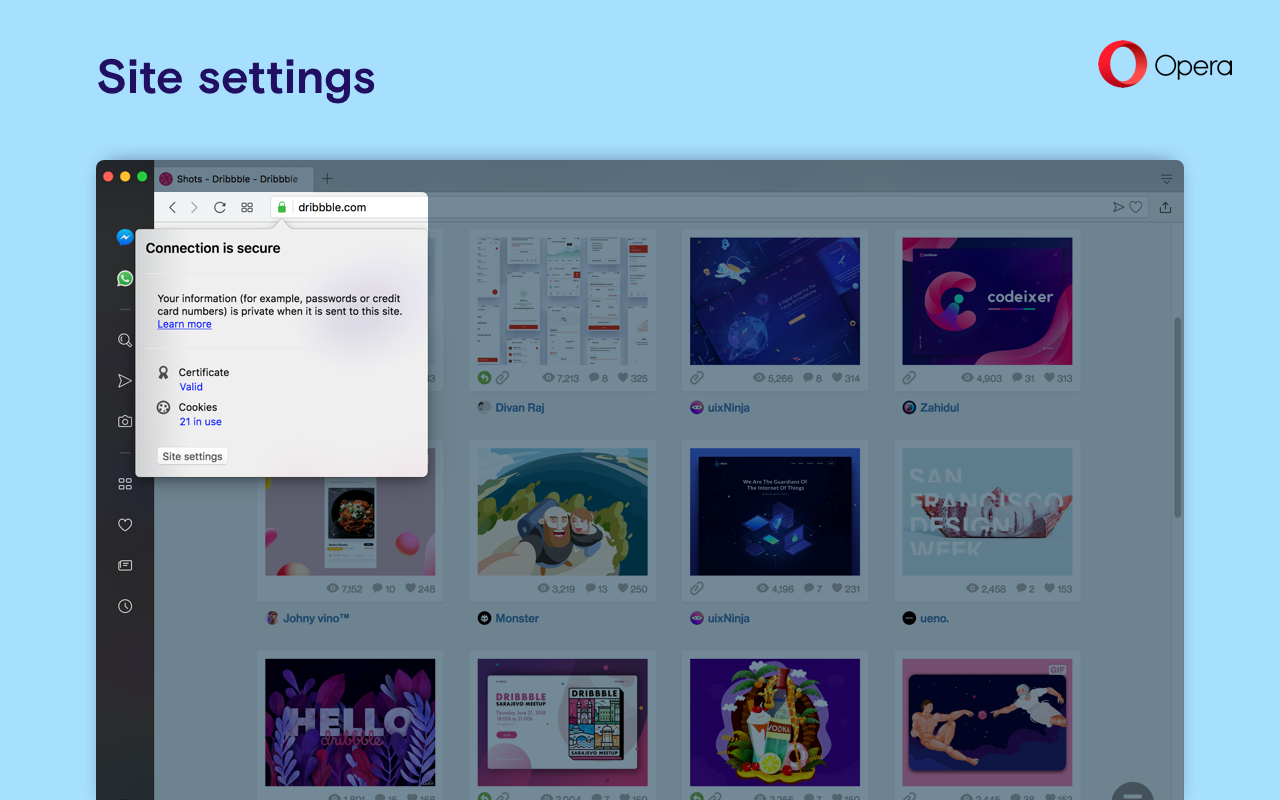This screenshot has height=800, width=1280.
Task: Click the sidebar search icon
Action: [x=125, y=340]
